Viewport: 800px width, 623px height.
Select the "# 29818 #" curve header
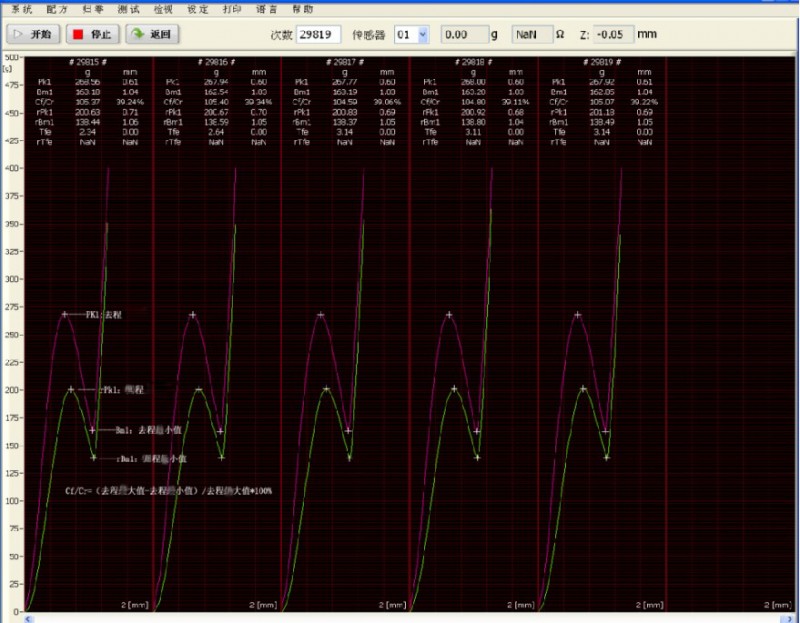pos(473,62)
